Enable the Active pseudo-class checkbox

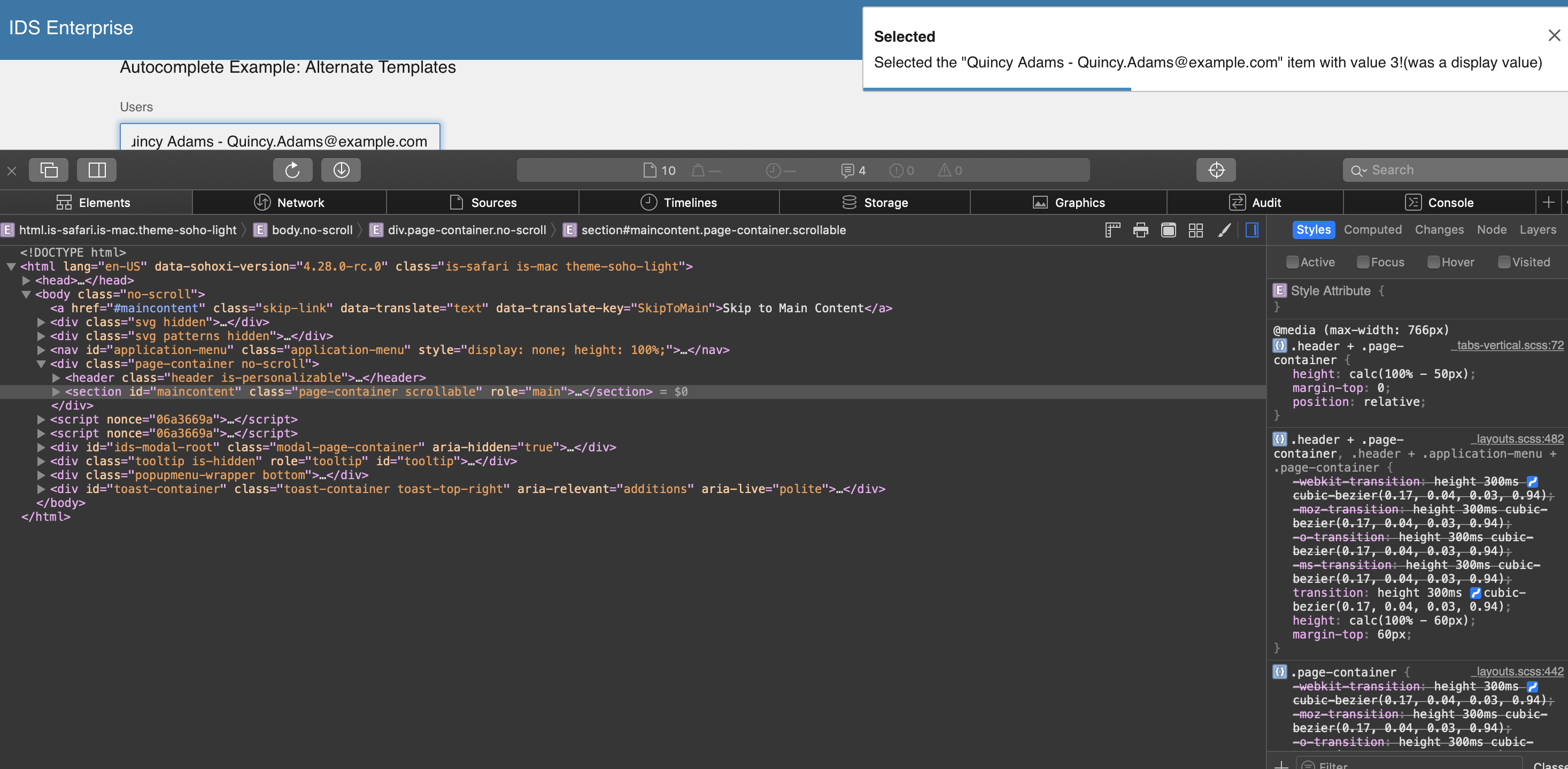click(x=1292, y=263)
